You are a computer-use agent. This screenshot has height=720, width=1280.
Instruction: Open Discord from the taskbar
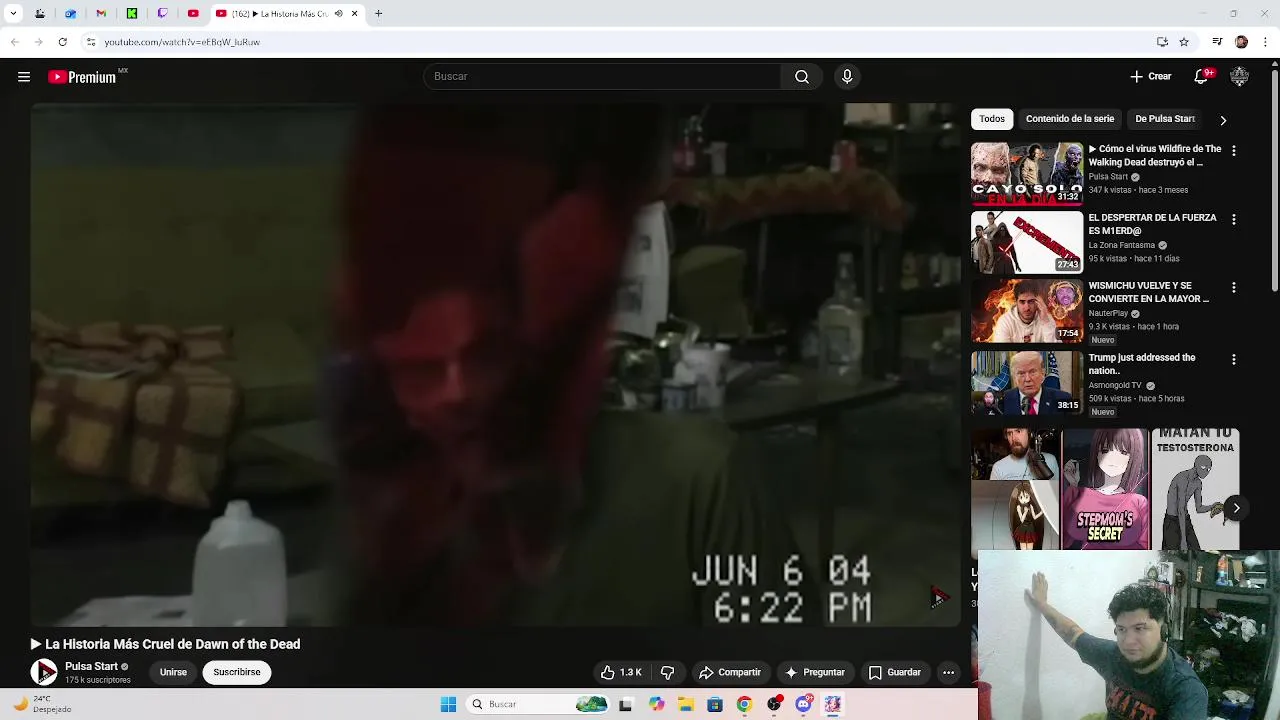click(803, 704)
